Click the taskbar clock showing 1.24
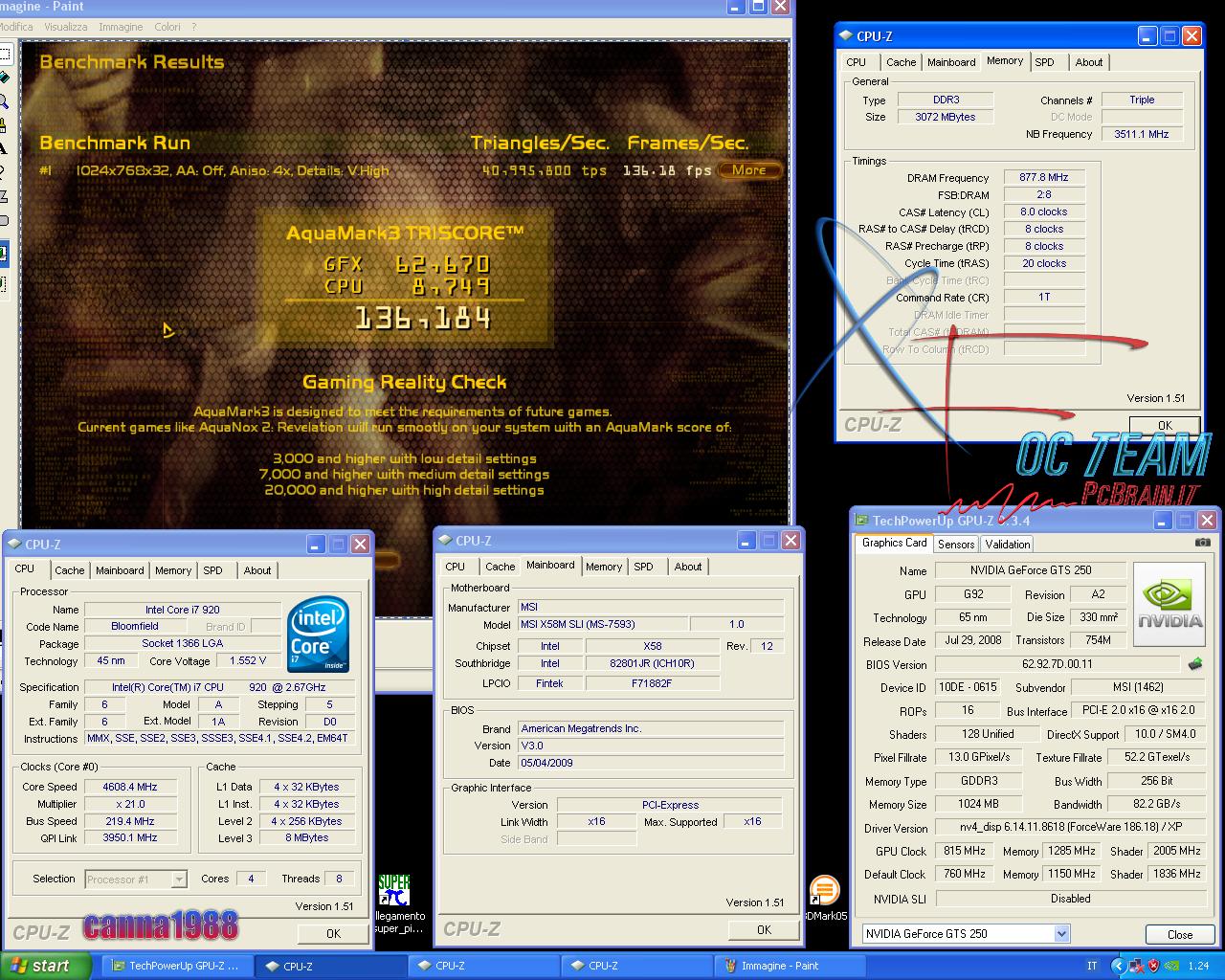The height and width of the screenshot is (980, 1225). [1198, 966]
